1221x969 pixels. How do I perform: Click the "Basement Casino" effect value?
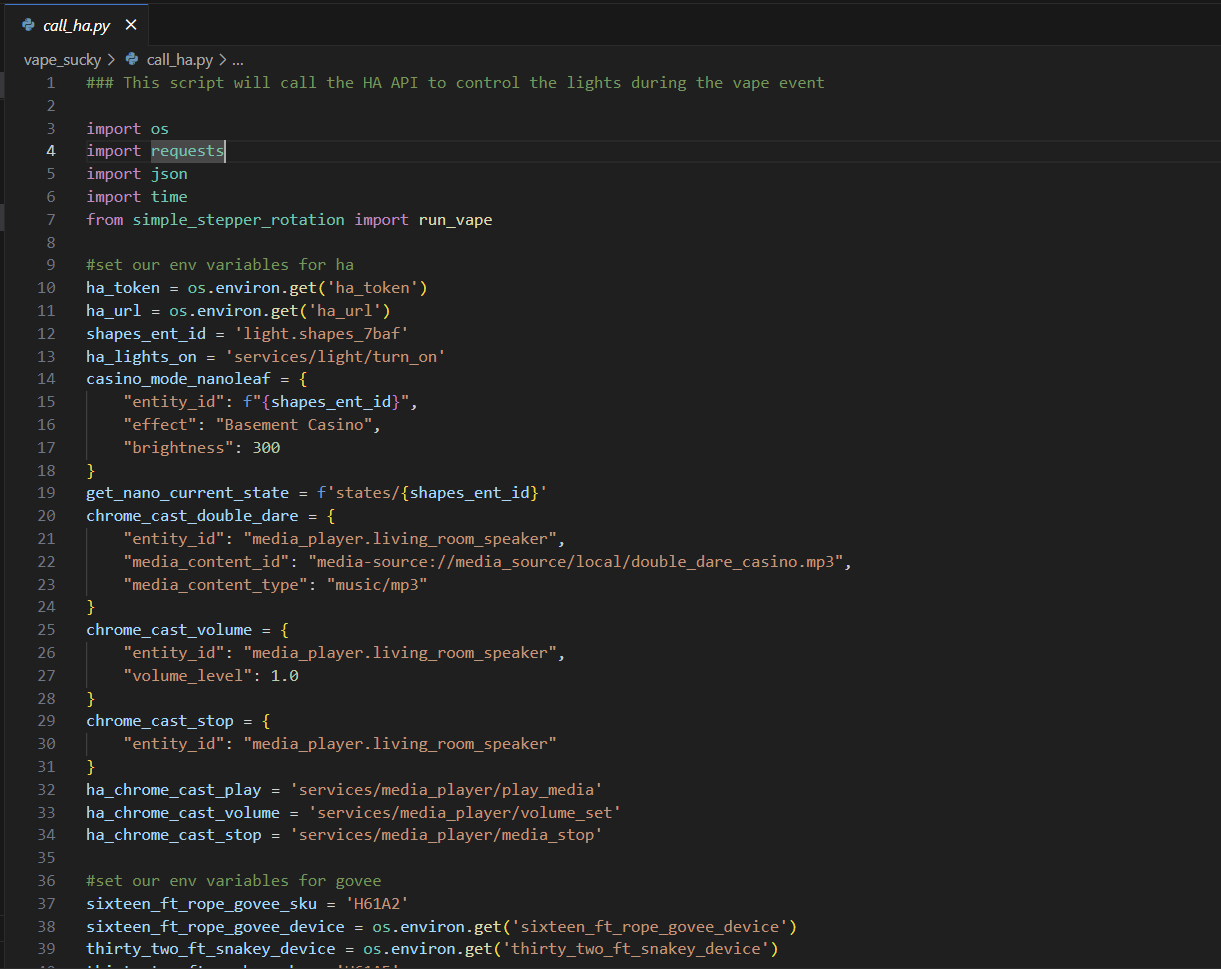(298, 425)
